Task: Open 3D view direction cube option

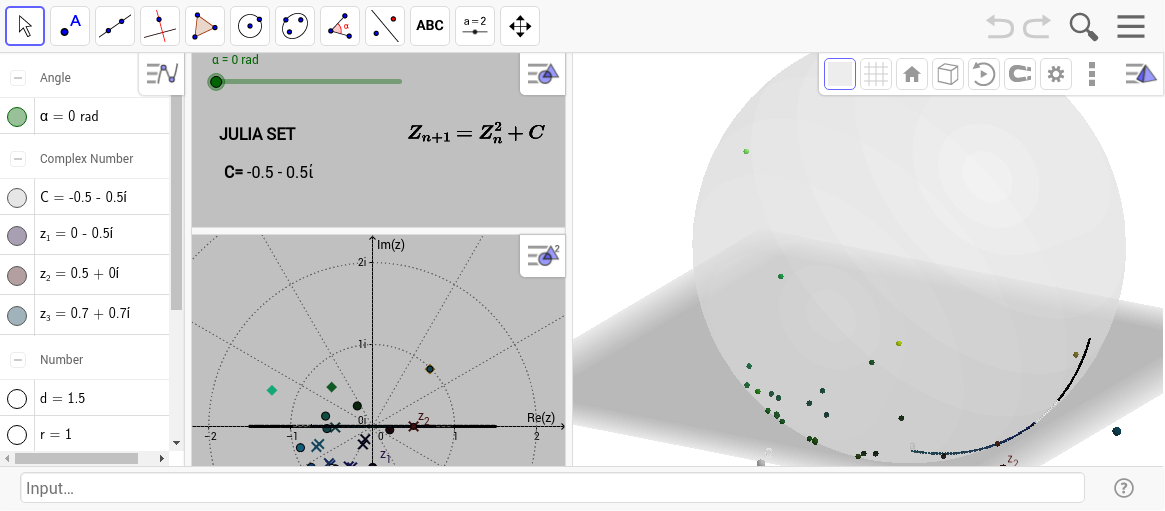Action: click(948, 74)
